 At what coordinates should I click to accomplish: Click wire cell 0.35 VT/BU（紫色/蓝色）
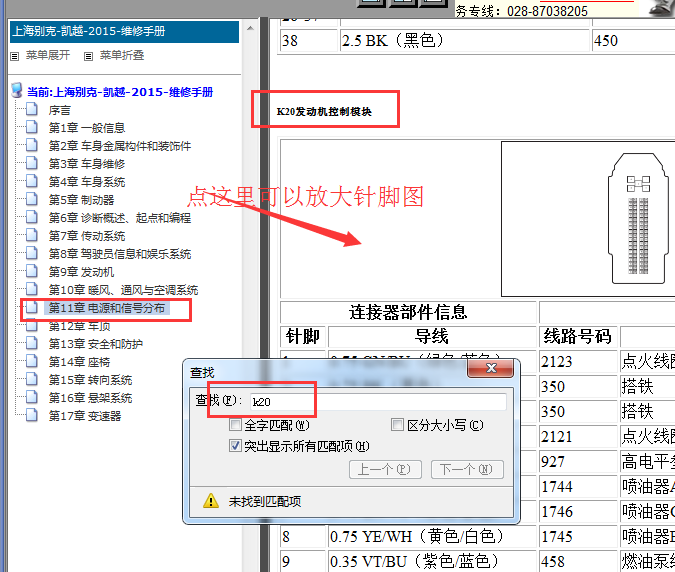pos(432,561)
